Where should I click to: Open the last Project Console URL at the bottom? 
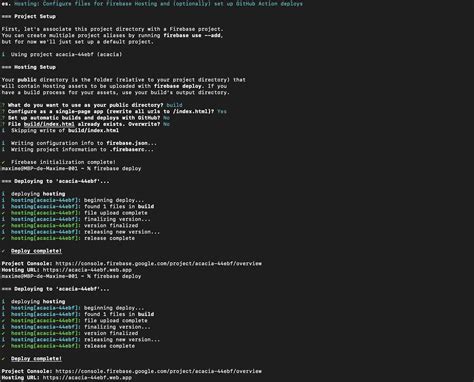tap(159, 371)
